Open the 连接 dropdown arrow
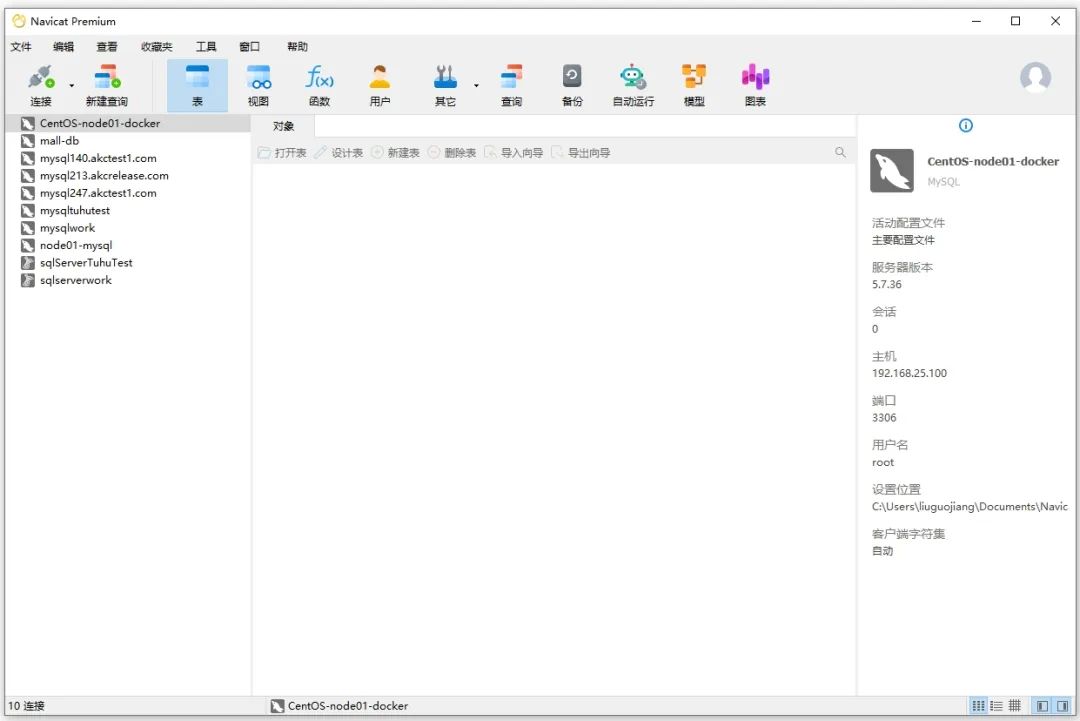The height and width of the screenshot is (721, 1080). pos(72,85)
